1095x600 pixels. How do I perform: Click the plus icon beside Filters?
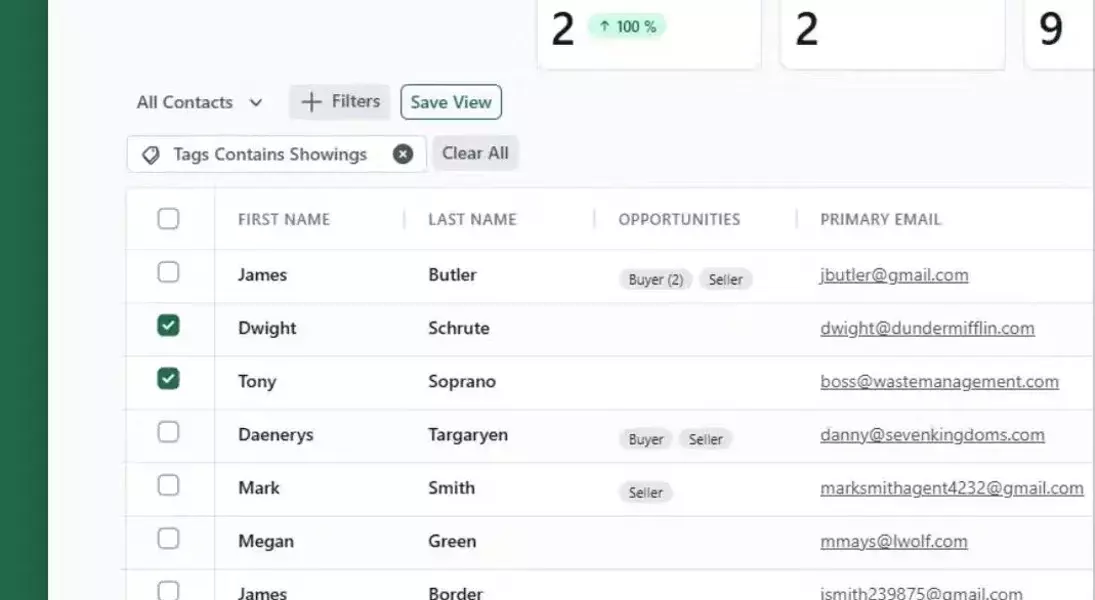[312, 102]
